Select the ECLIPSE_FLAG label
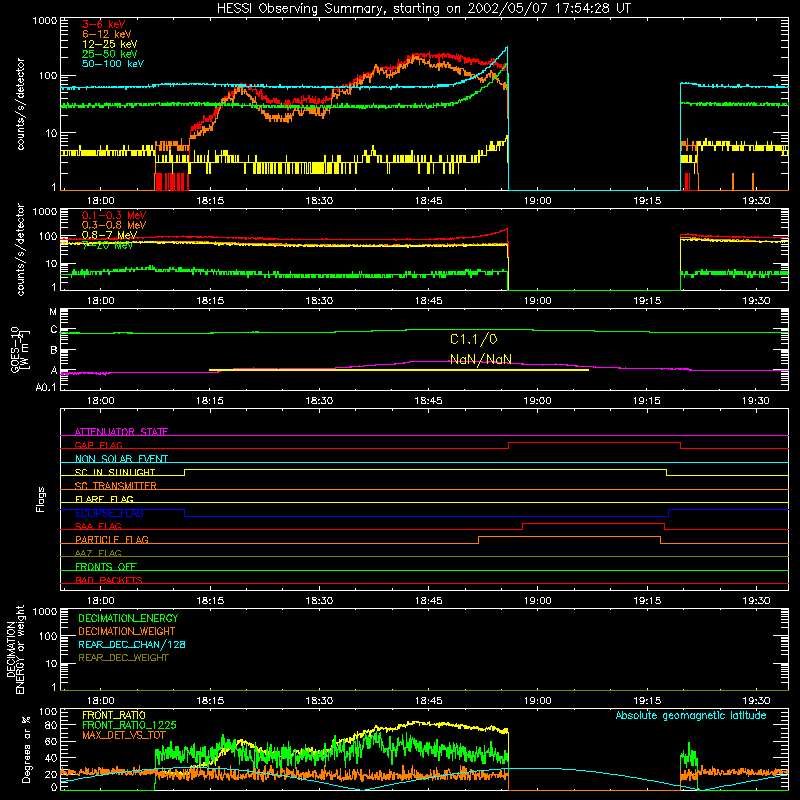The width and height of the screenshot is (800, 800). tap(109, 513)
